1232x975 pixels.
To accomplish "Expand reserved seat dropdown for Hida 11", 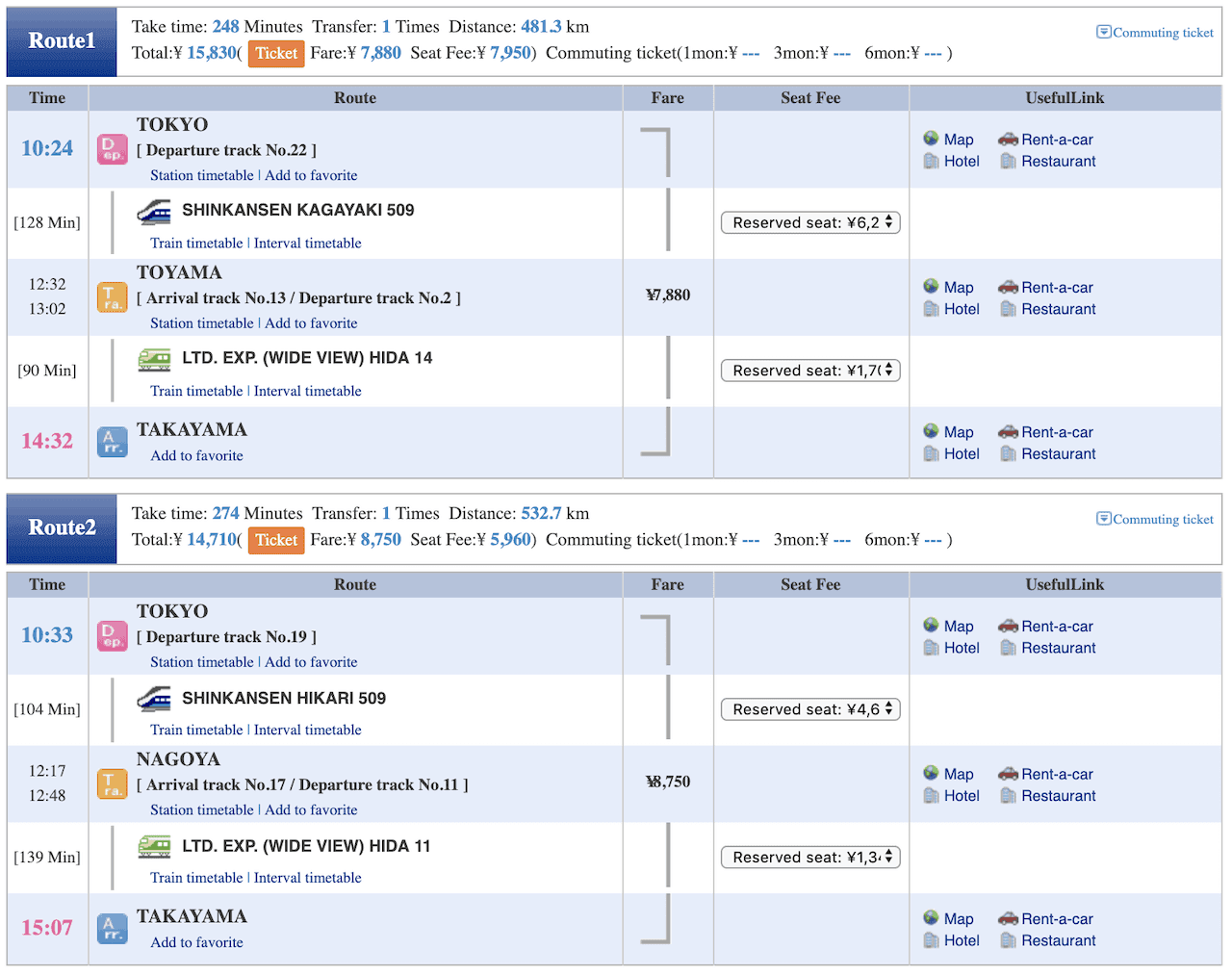I will (x=810, y=858).
